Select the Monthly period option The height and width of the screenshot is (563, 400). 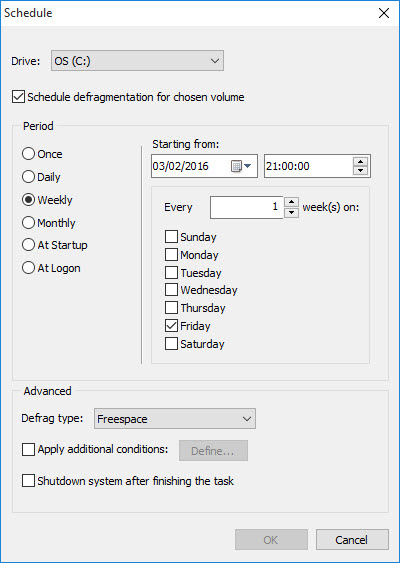point(28,223)
